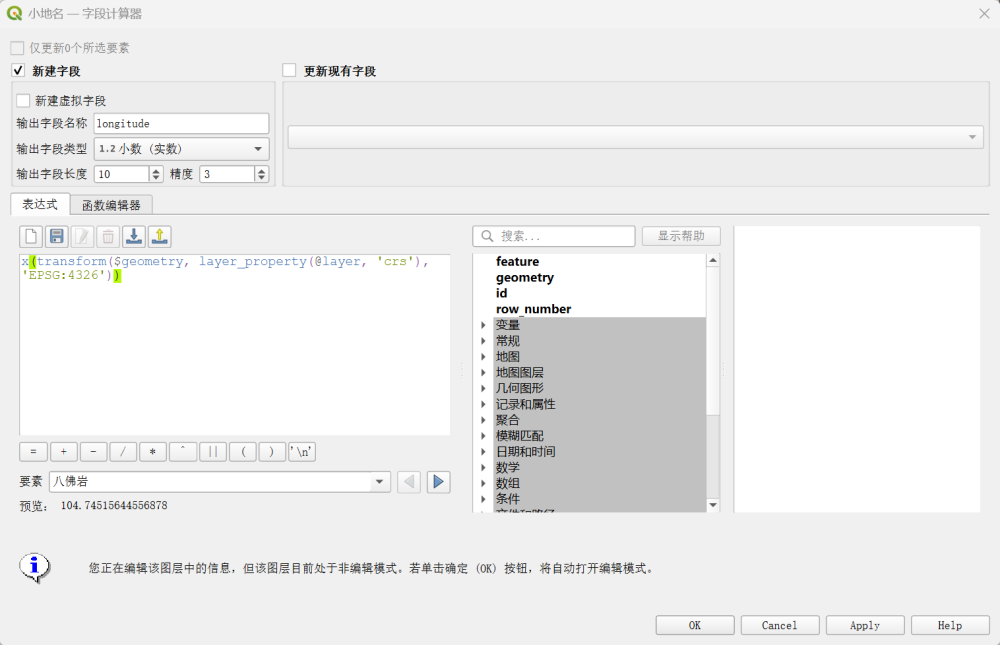Screen dimensions: 1000x645
Task: Uncheck the 新建字段 checkbox
Action: 18,71
